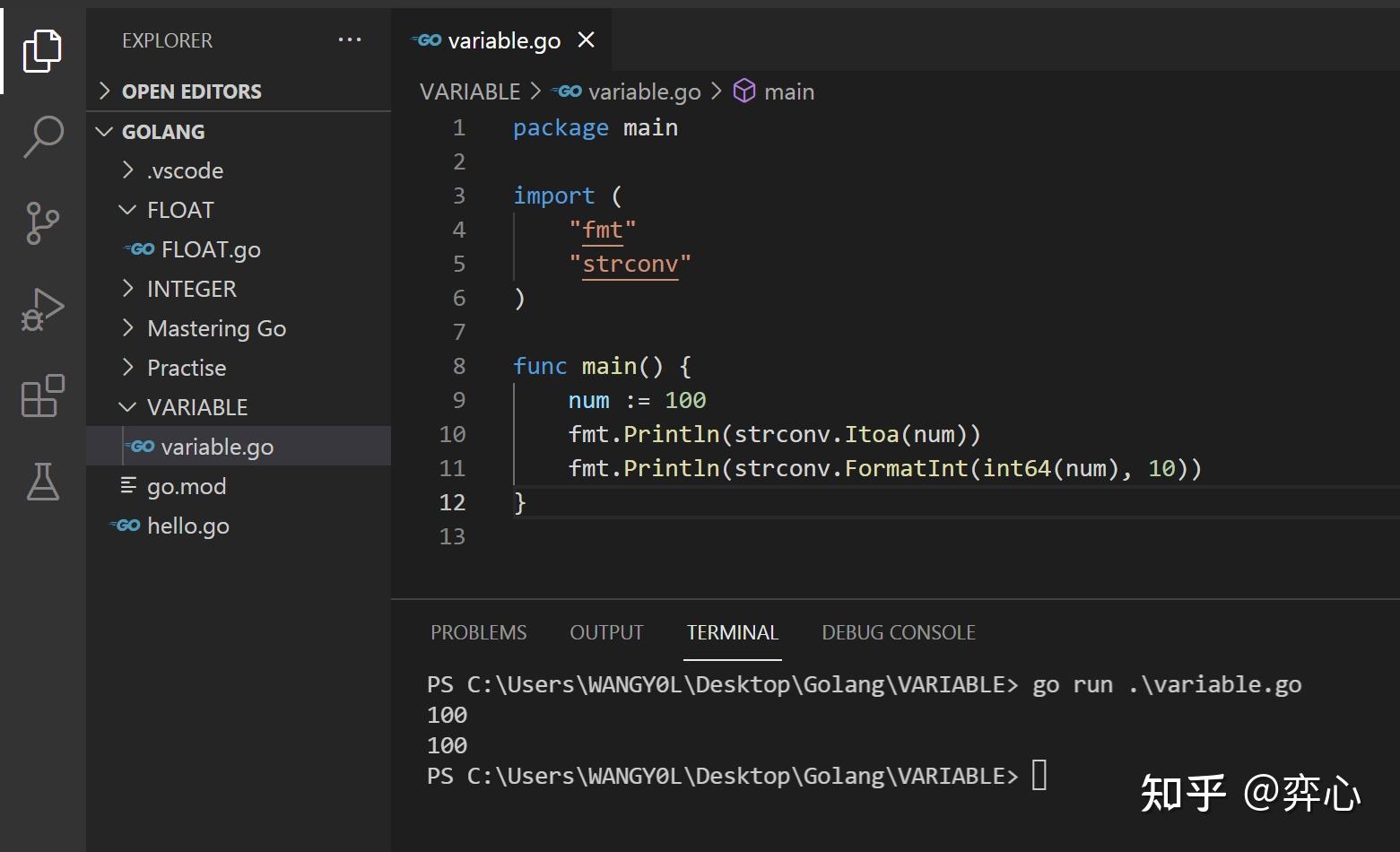Switch to the DEBUG CONSOLE tab
The width and height of the screenshot is (1400, 852).
click(898, 632)
